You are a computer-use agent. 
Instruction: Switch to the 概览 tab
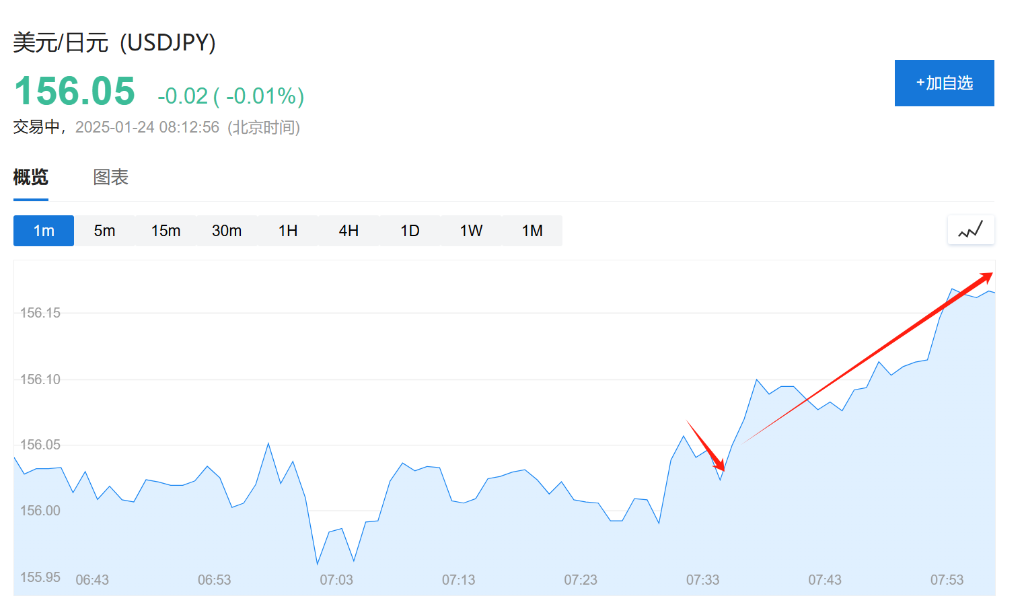point(31,177)
